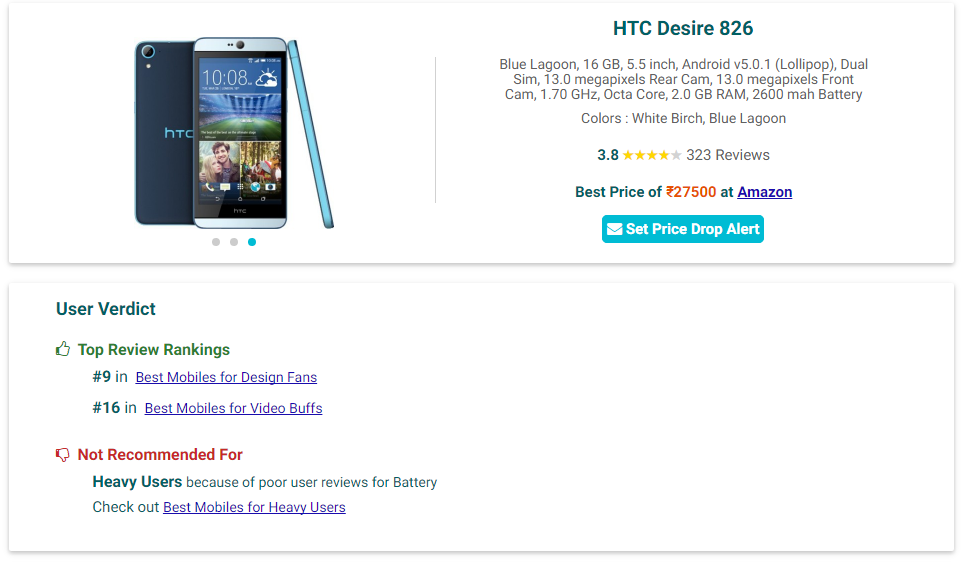The height and width of the screenshot is (562, 965).
Task: Click the star rating icons
Action: 652,155
